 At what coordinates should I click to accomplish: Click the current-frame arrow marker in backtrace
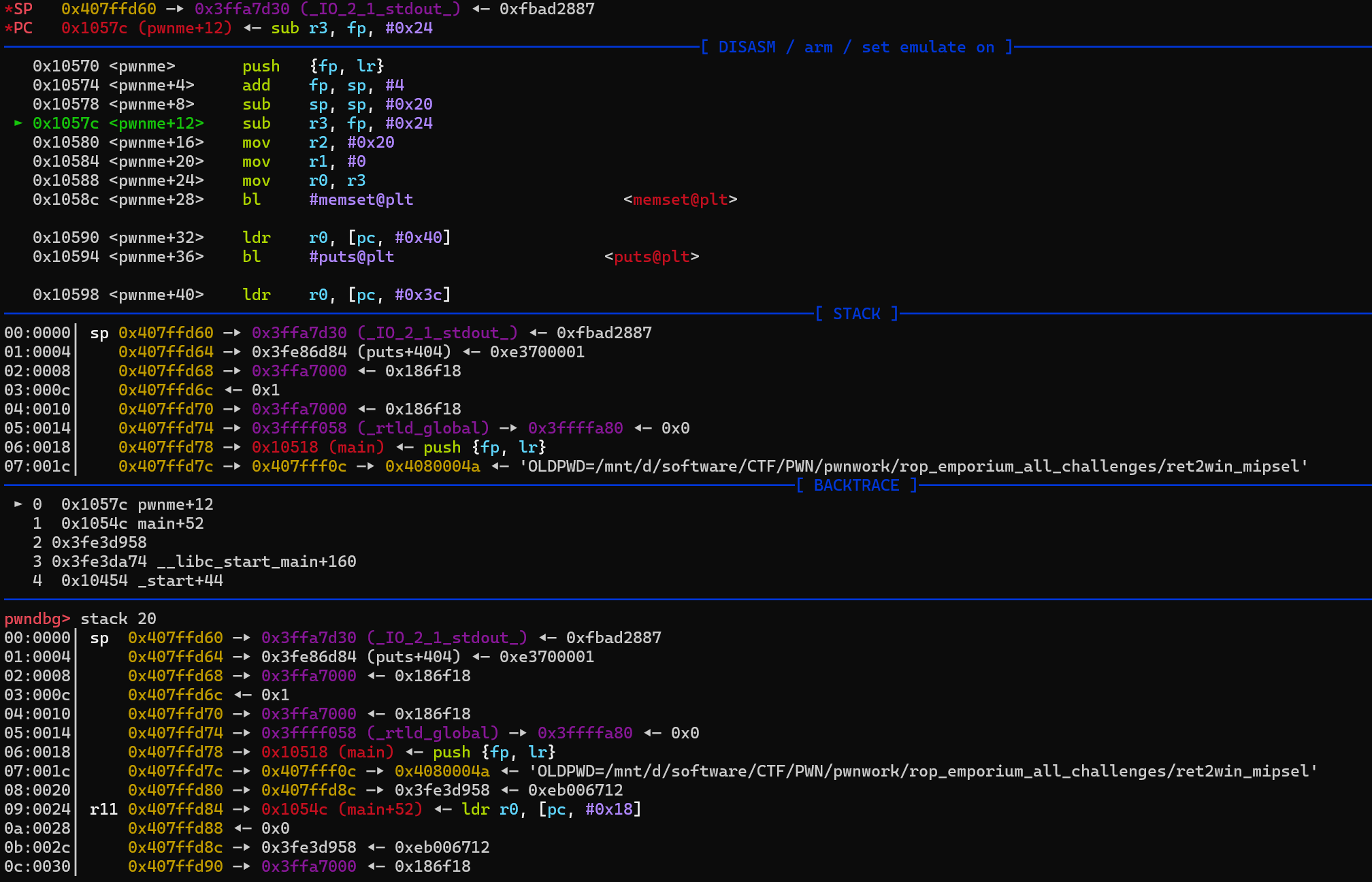(x=18, y=504)
